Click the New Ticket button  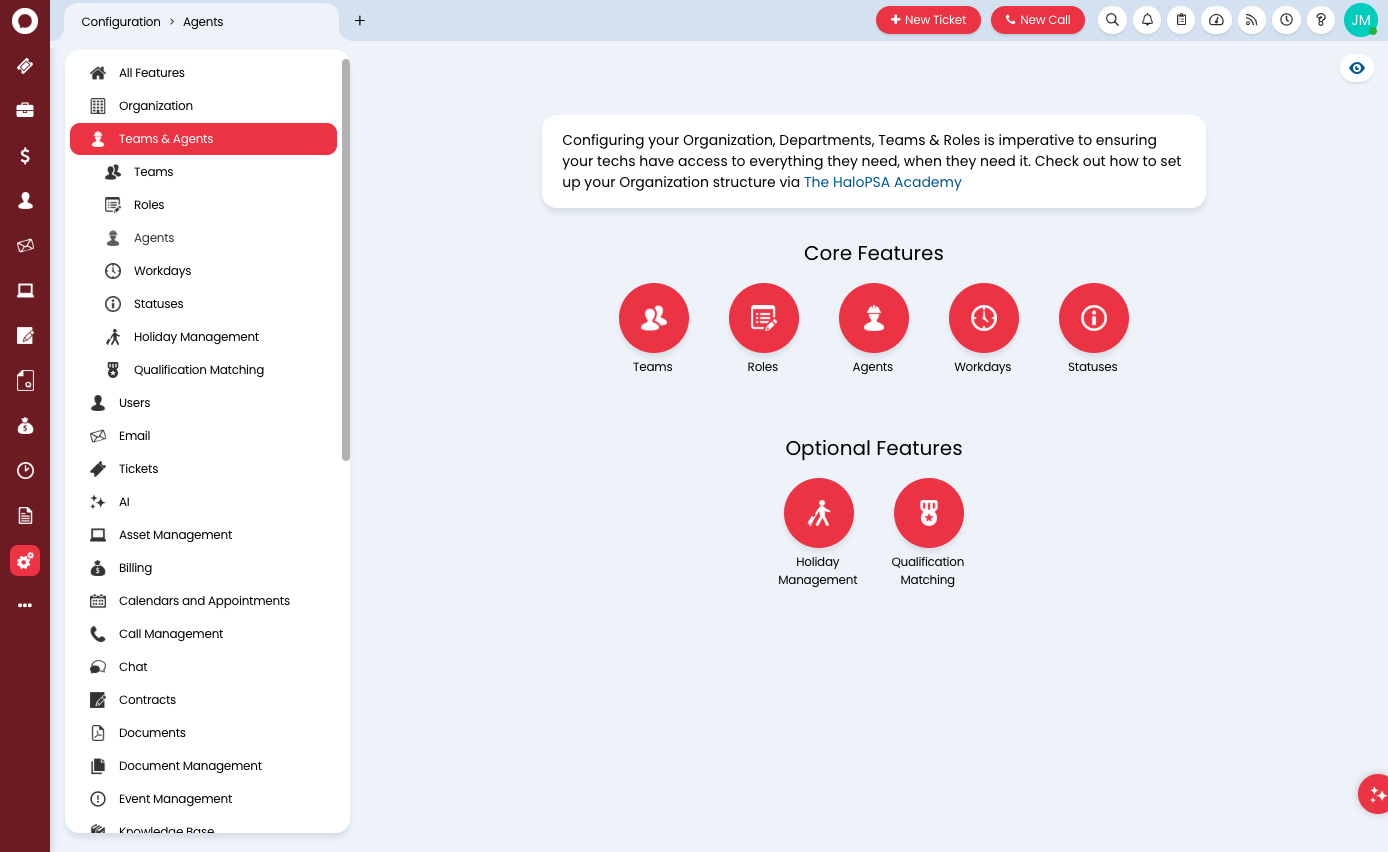928,20
